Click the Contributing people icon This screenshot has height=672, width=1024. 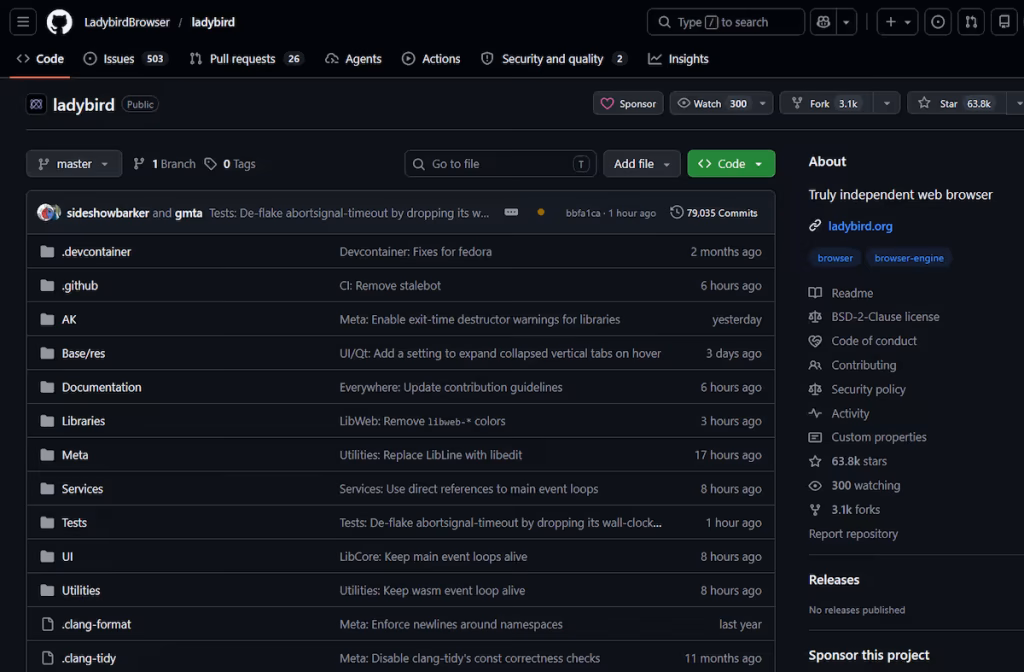[815, 365]
